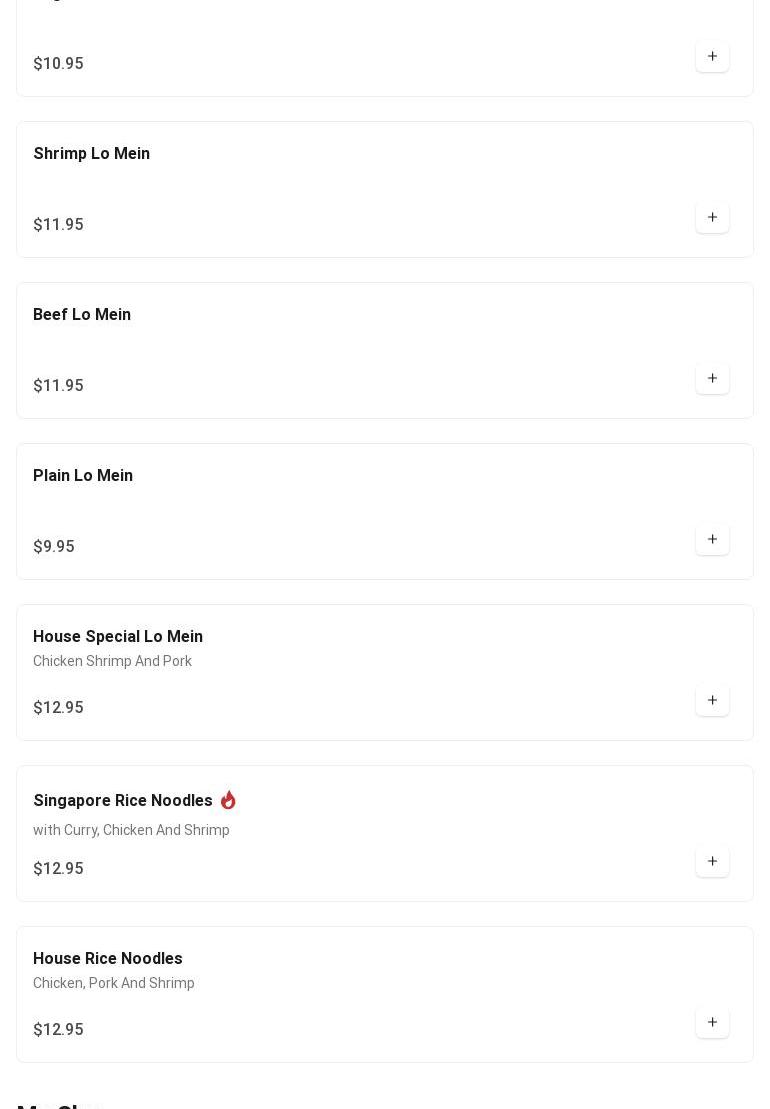Click the $9.95 Plain Lo Mein price
The height and width of the screenshot is (1109, 770).
pyautogui.click(x=54, y=547)
